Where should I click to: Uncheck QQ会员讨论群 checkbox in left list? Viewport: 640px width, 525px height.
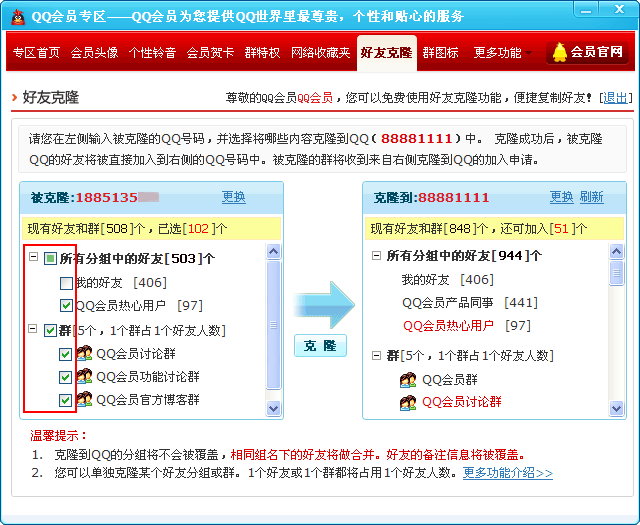click(65, 354)
